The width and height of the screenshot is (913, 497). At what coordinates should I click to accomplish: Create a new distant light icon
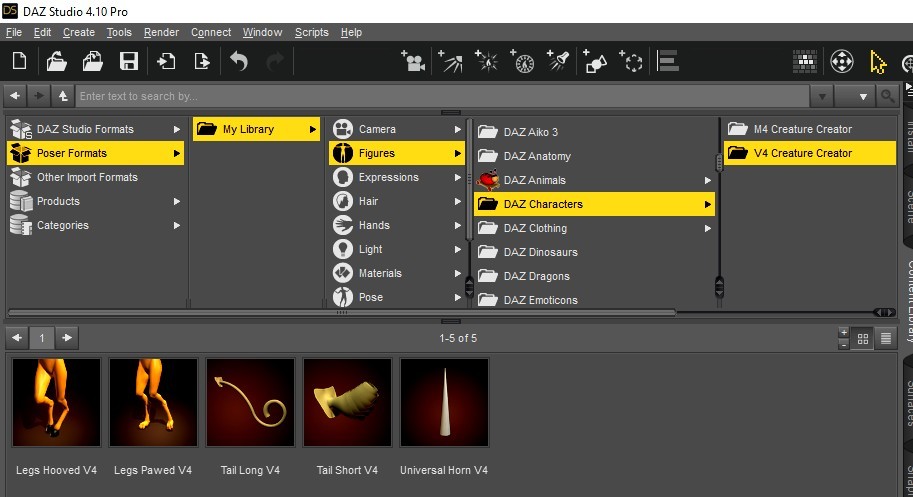click(x=450, y=61)
